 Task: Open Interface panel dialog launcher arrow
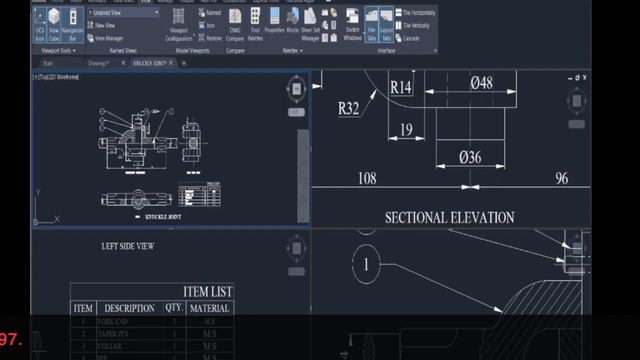435,51
